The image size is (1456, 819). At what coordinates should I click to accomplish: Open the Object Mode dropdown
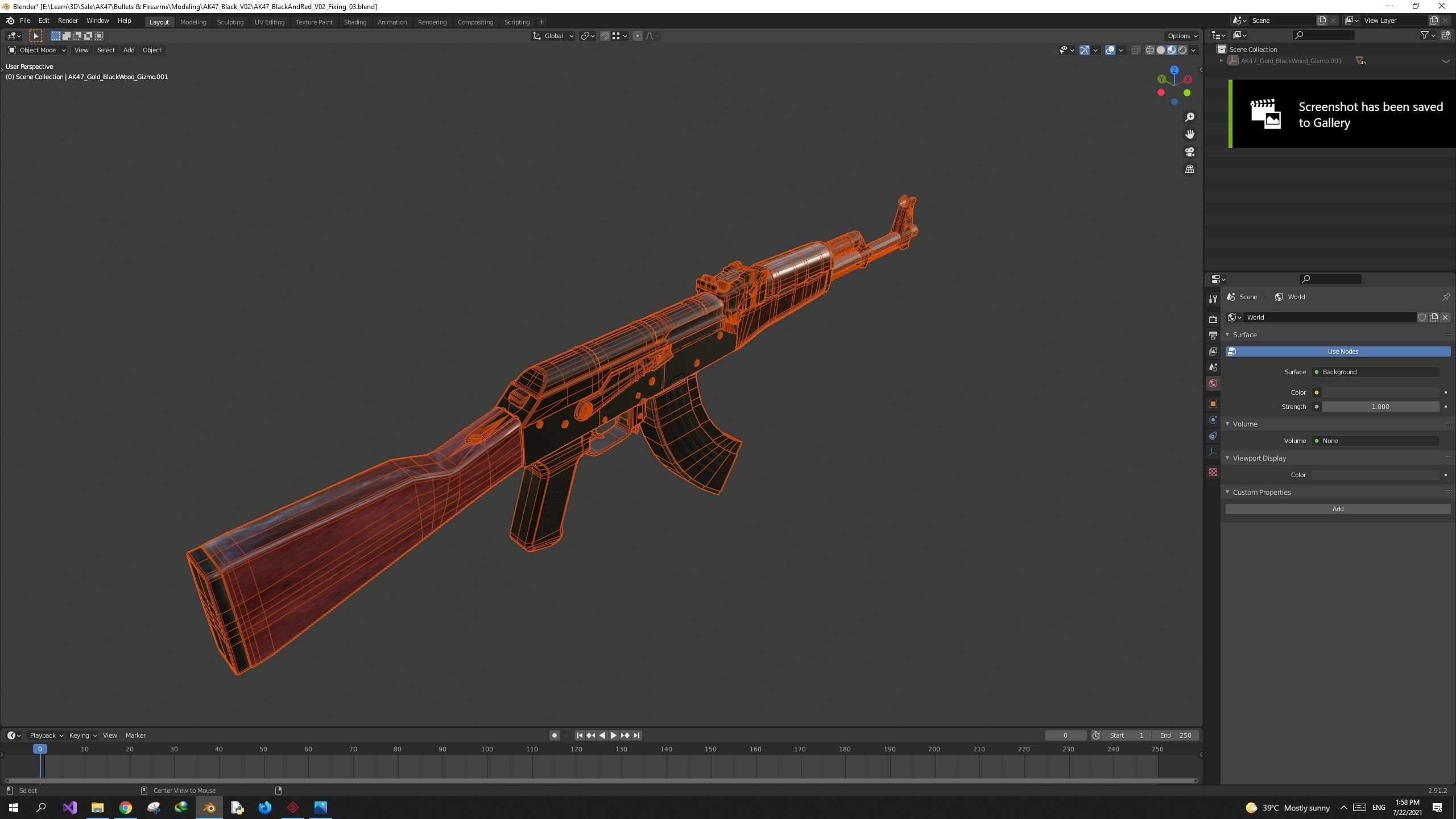tap(36, 50)
